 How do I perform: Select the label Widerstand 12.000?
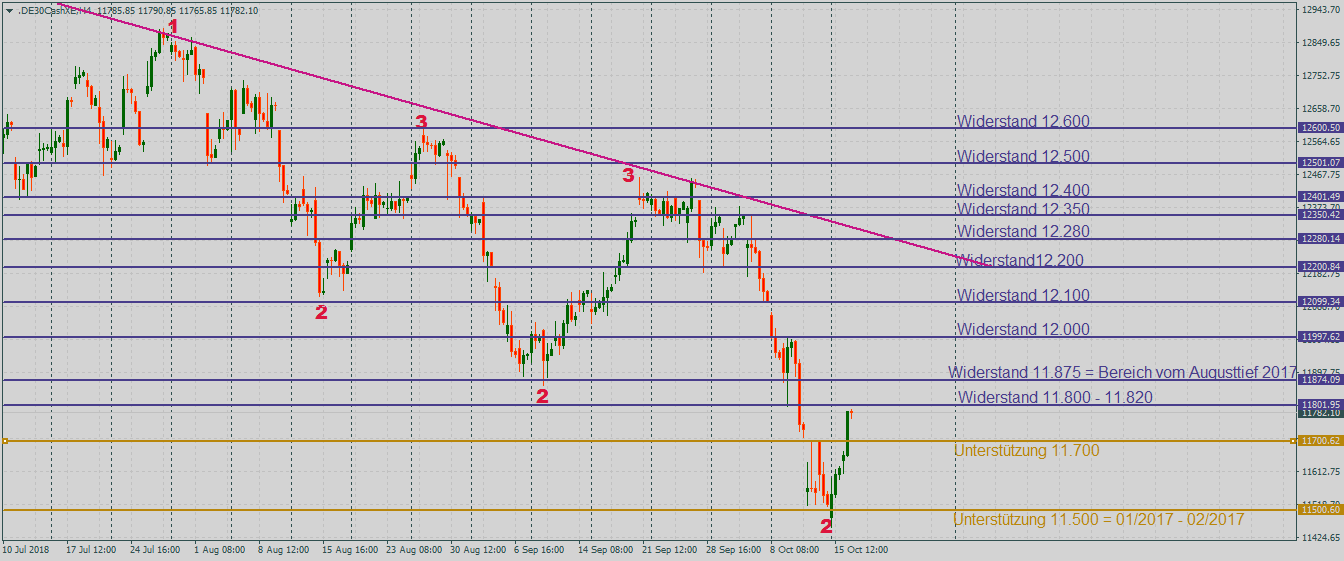[x=1023, y=330]
